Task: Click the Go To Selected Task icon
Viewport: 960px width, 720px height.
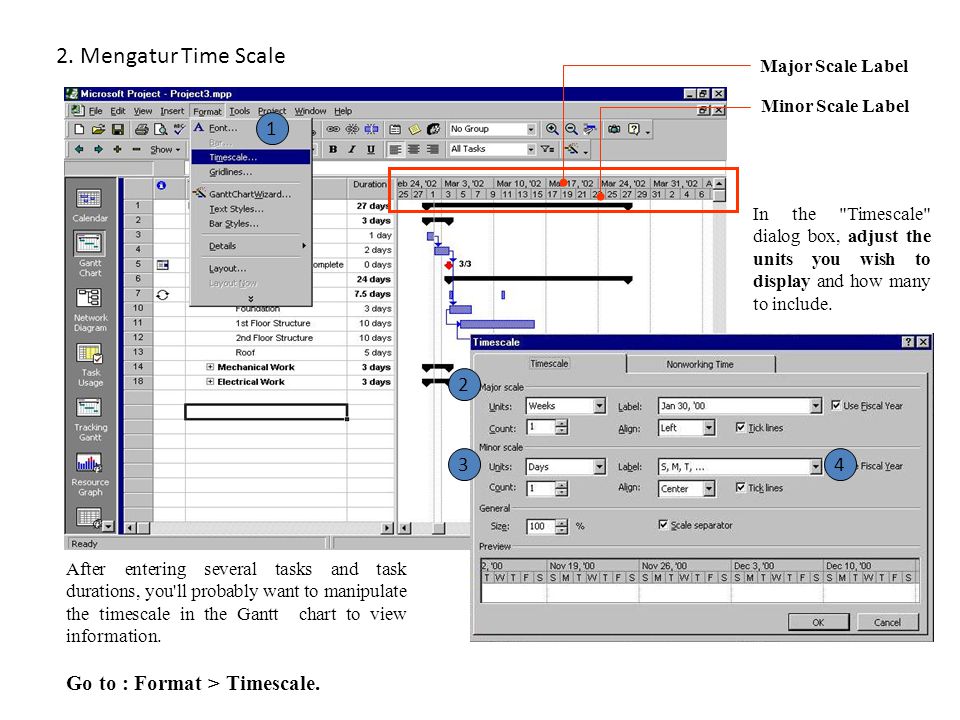Action: point(590,129)
